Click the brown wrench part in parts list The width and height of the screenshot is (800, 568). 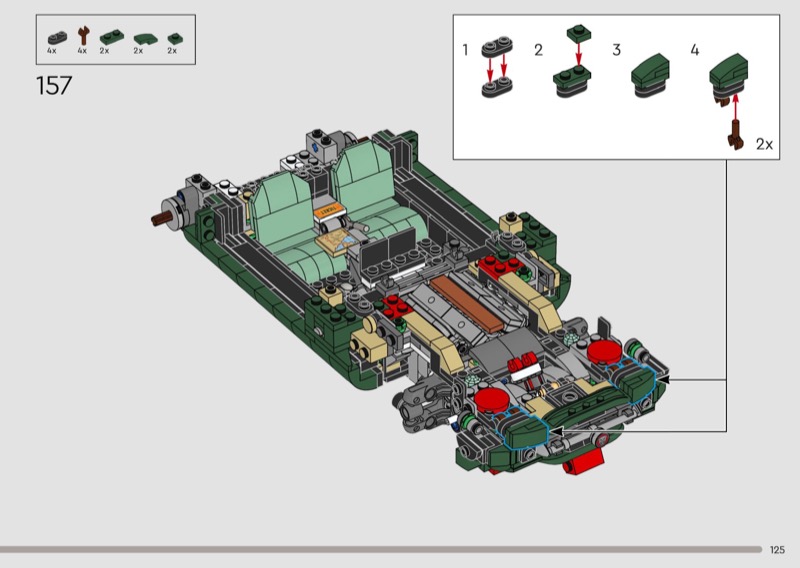tap(83, 36)
